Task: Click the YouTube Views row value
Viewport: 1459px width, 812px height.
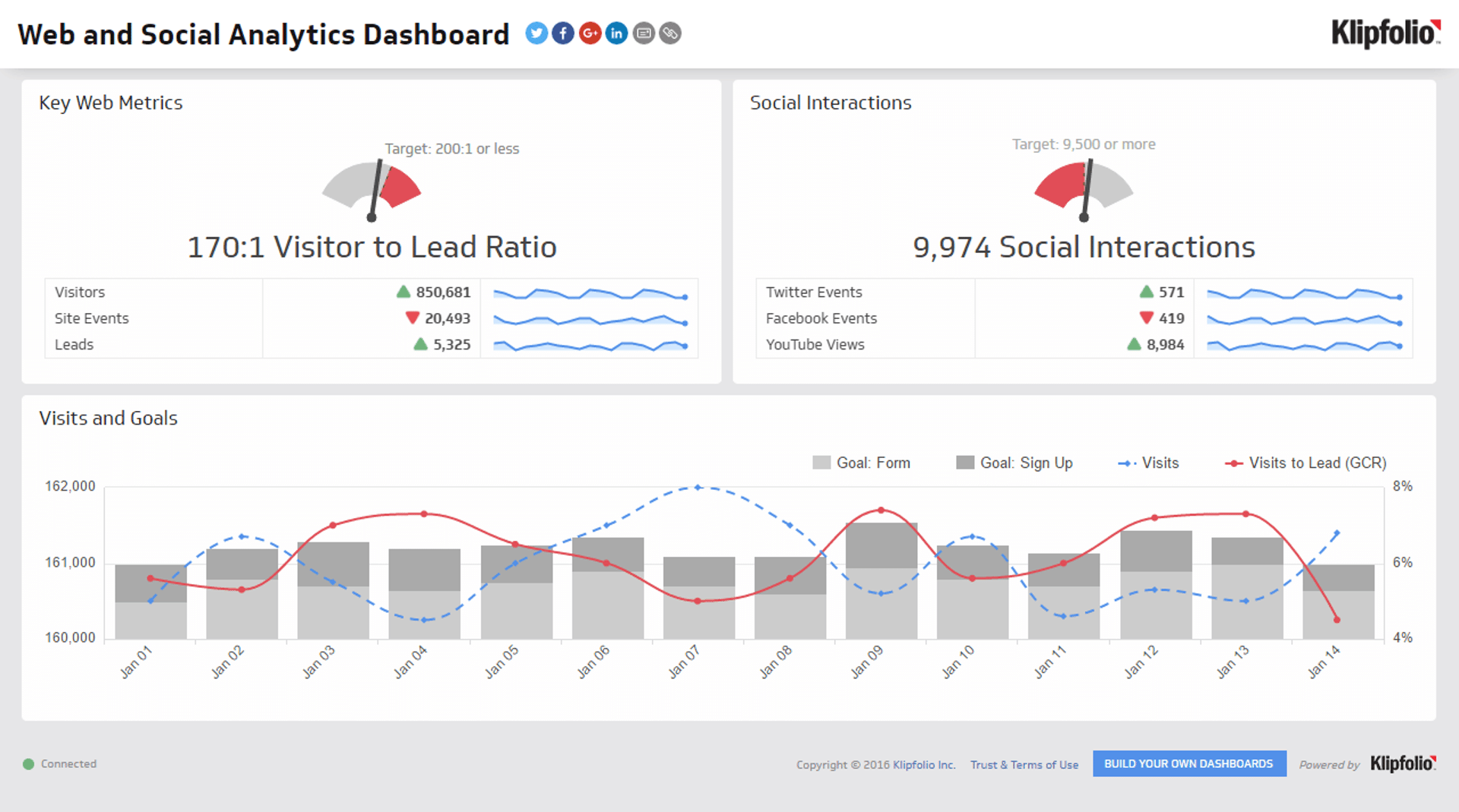Action: (x=1165, y=345)
